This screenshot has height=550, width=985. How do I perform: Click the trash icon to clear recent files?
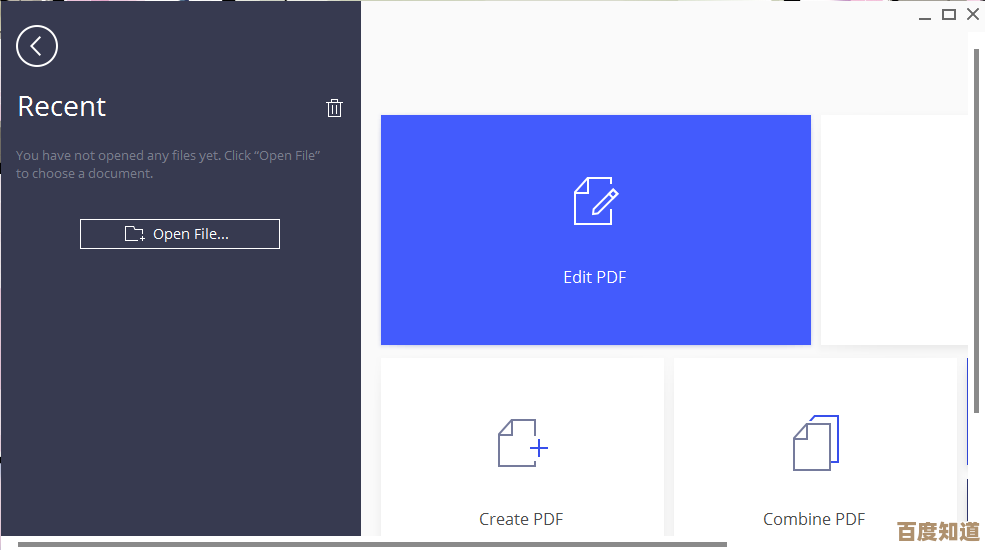tap(335, 108)
